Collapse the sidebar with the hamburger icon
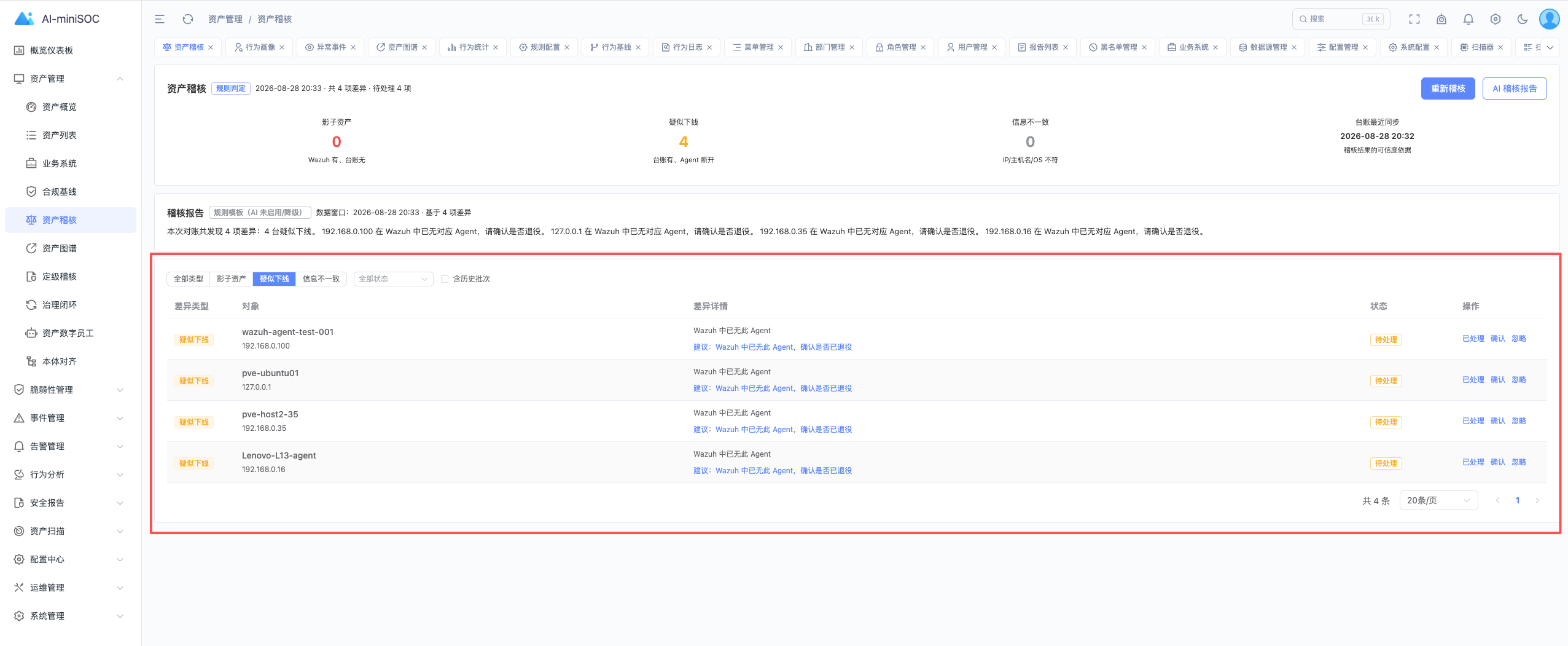 [x=160, y=19]
